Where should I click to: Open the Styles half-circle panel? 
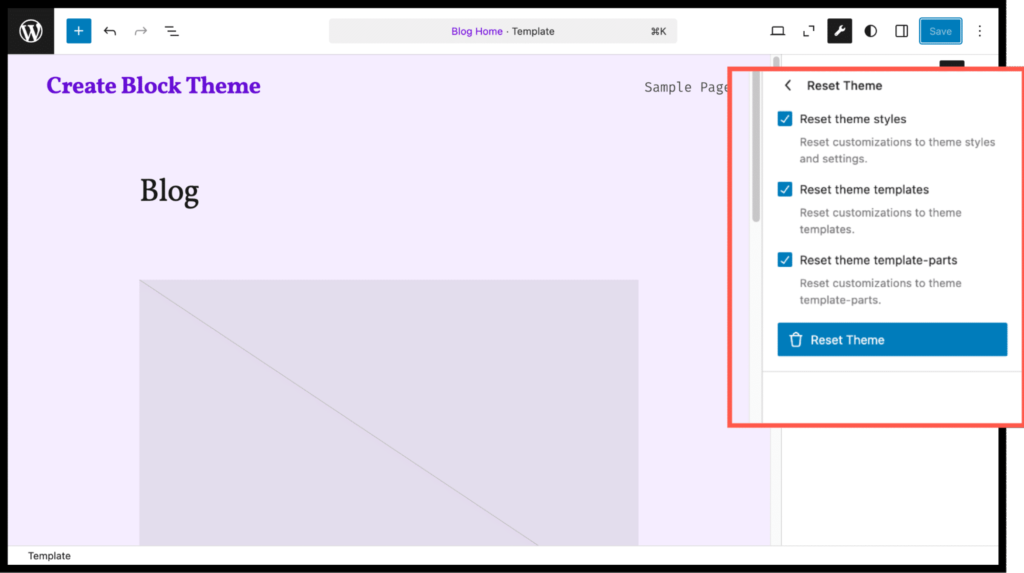(871, 31)
